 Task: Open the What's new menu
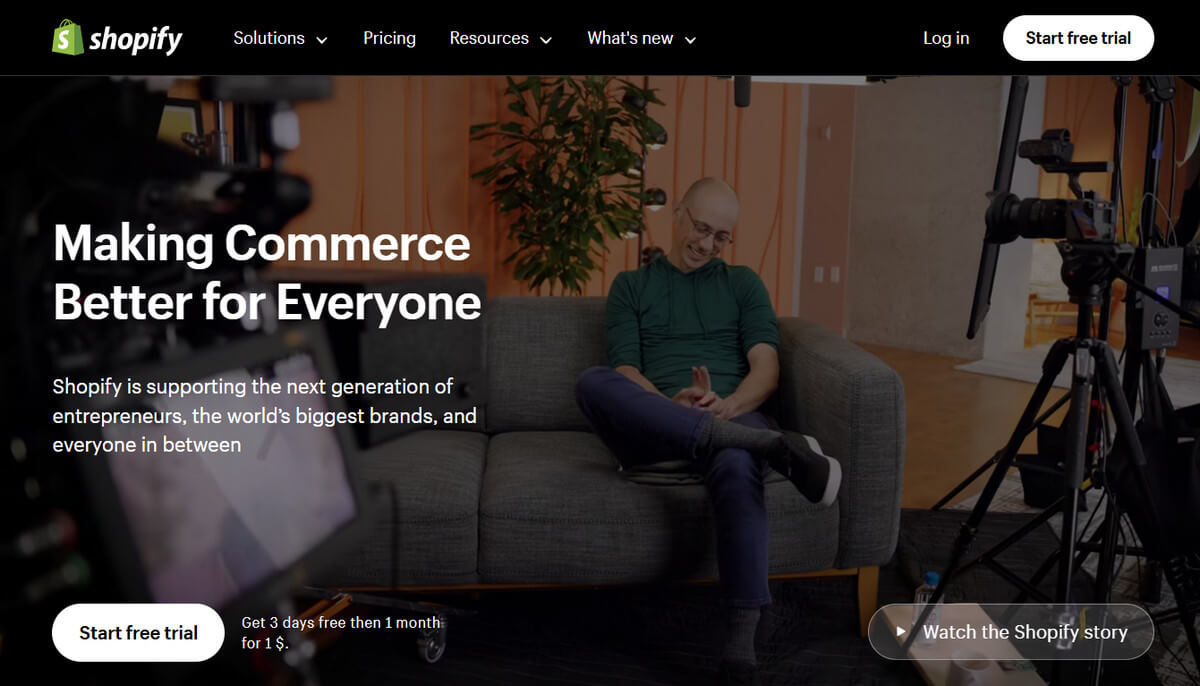pyautogui.click(x=641, y=38)
